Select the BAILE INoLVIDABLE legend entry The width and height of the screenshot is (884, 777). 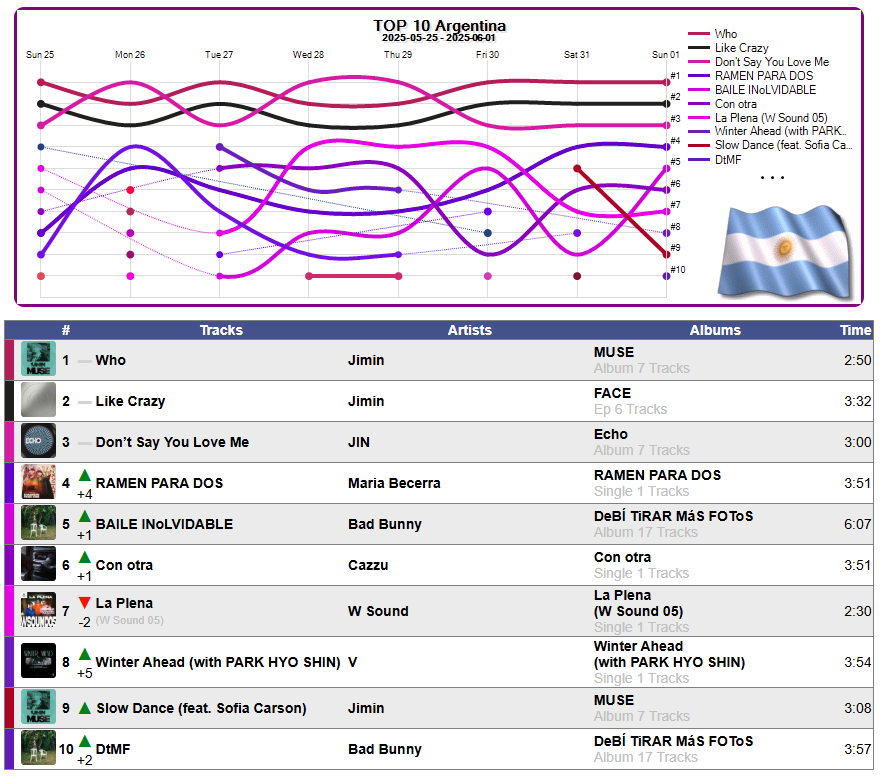point(752,90)
